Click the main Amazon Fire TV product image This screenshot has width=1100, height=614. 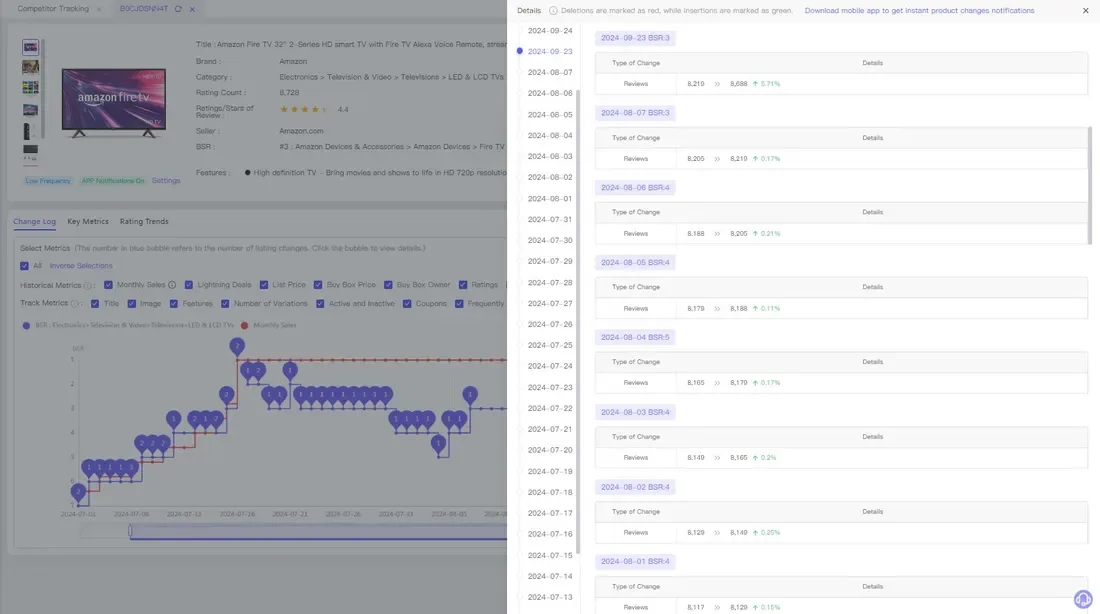(x=114, y=102)
